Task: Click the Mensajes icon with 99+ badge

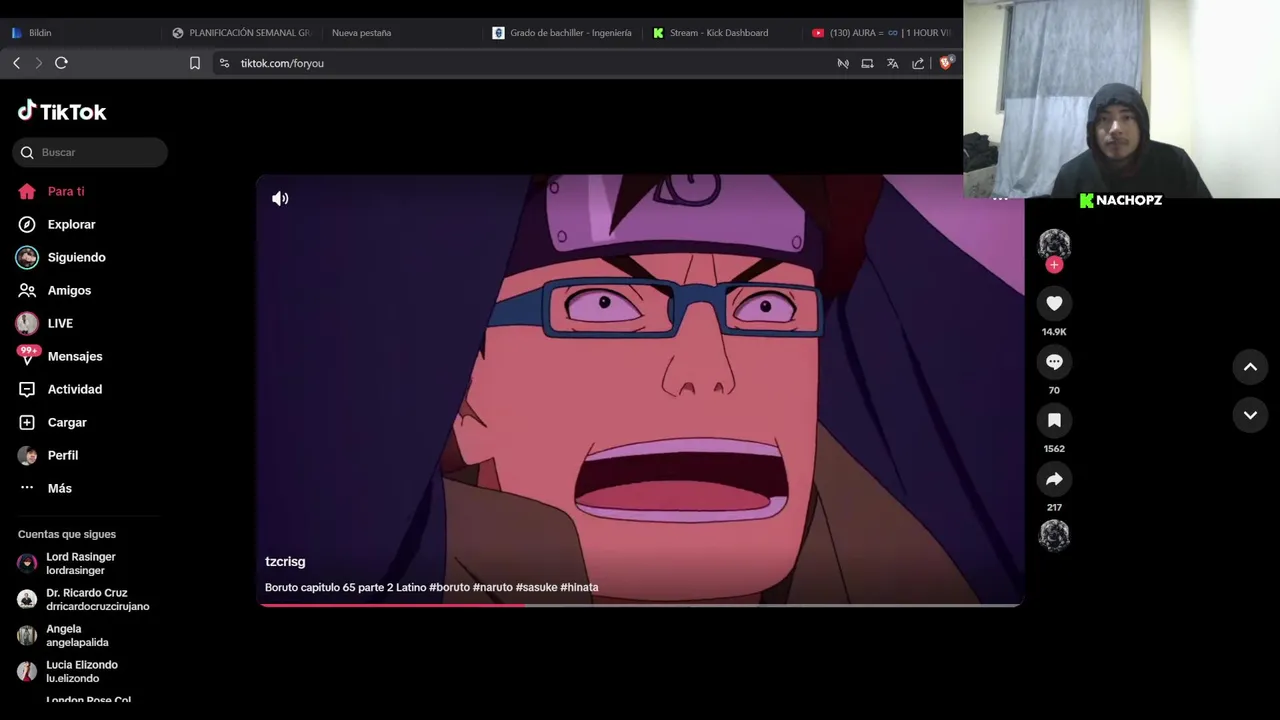Action: [27, 356]
